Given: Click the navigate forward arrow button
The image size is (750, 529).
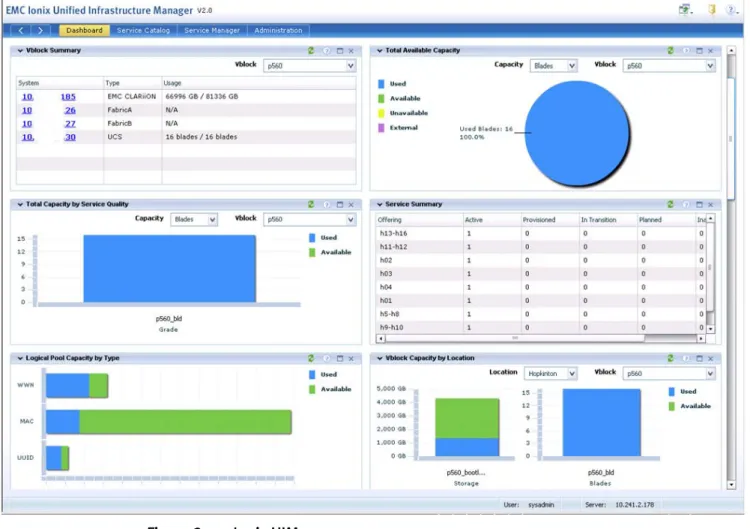Looking at the screenshot, I should pos(40,30).
